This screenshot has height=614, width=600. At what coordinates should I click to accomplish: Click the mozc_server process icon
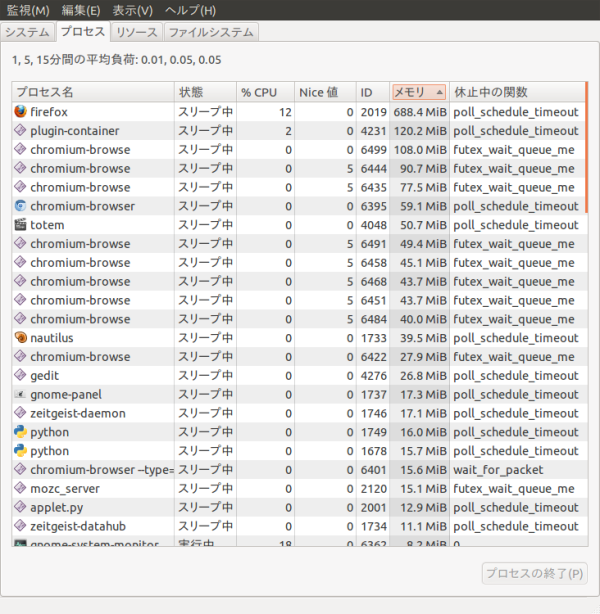click(x=20, y=489)
